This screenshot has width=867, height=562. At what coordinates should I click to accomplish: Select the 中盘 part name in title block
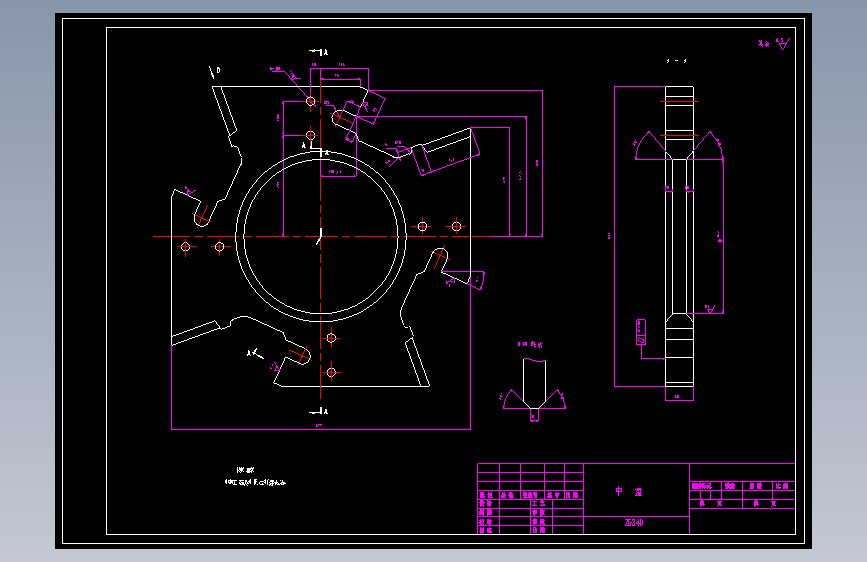pyautogui.click(x=629, y=491)
